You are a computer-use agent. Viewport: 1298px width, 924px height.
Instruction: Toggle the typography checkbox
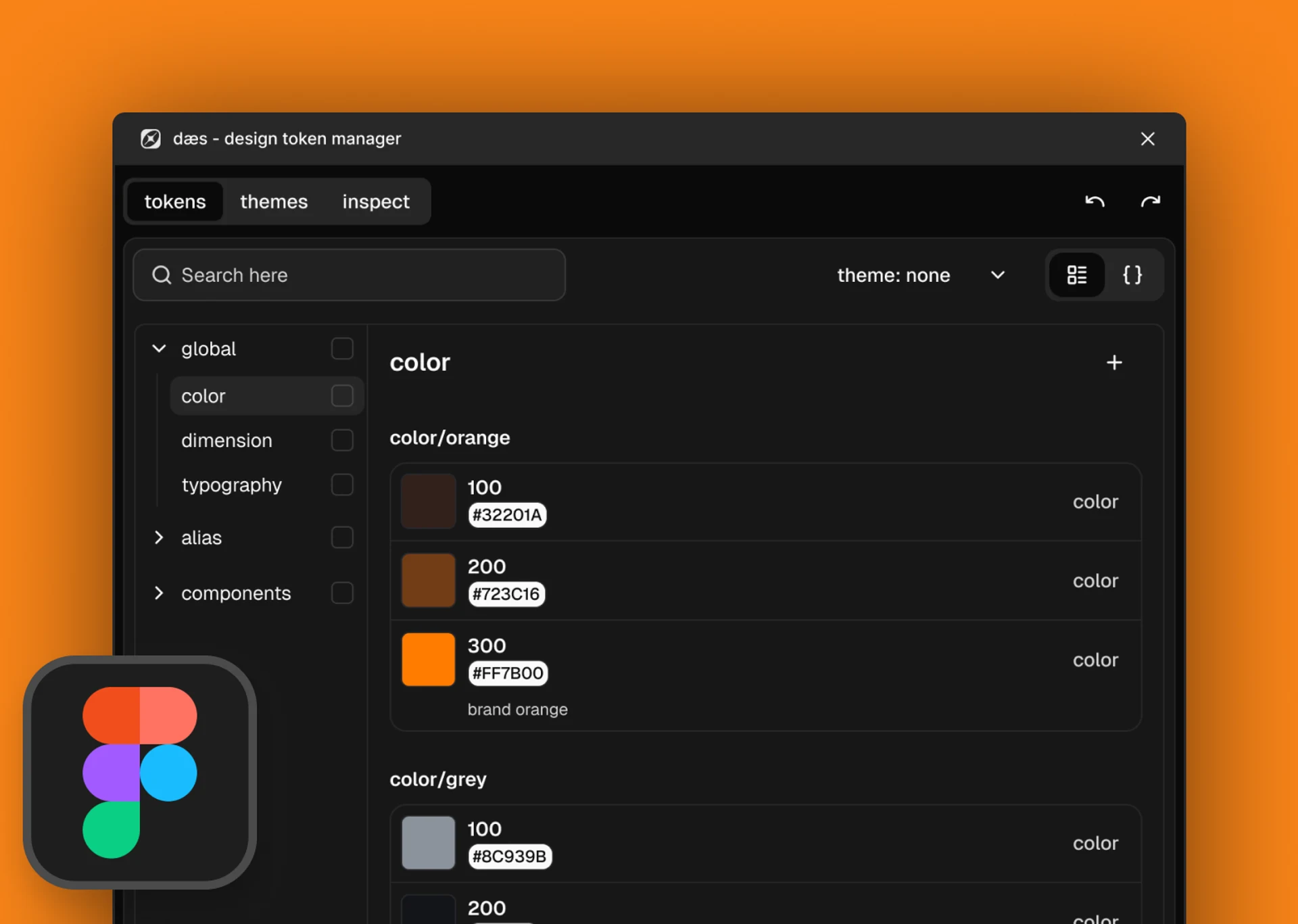click(x=342, y=485)
